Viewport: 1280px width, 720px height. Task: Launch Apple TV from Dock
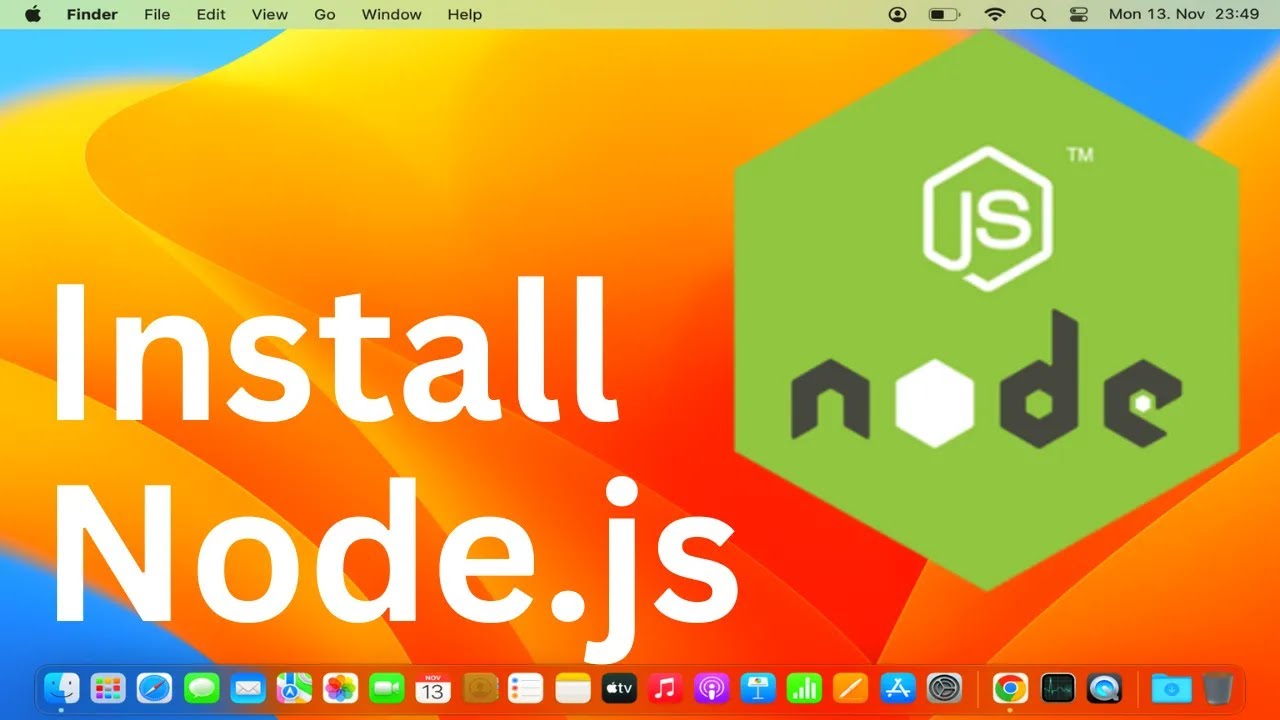click(619, 688)
